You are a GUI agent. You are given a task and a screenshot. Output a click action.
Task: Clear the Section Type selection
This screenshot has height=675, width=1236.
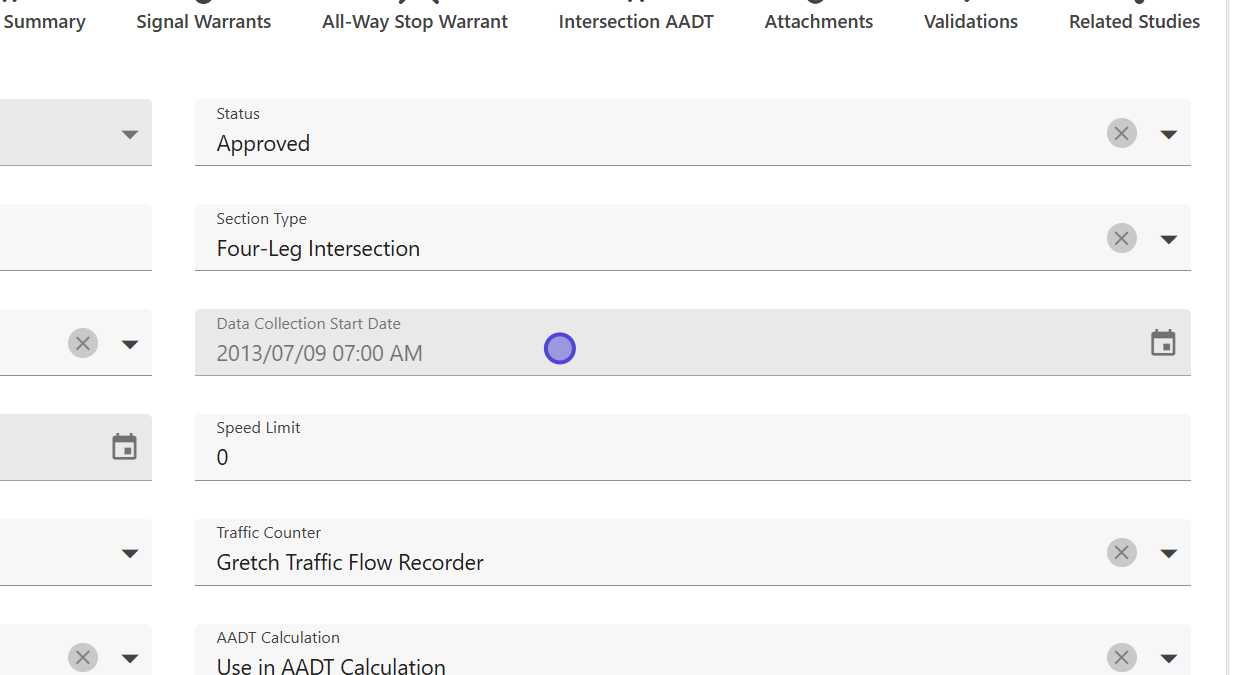pyautogui.click(x=1121, y=238)
